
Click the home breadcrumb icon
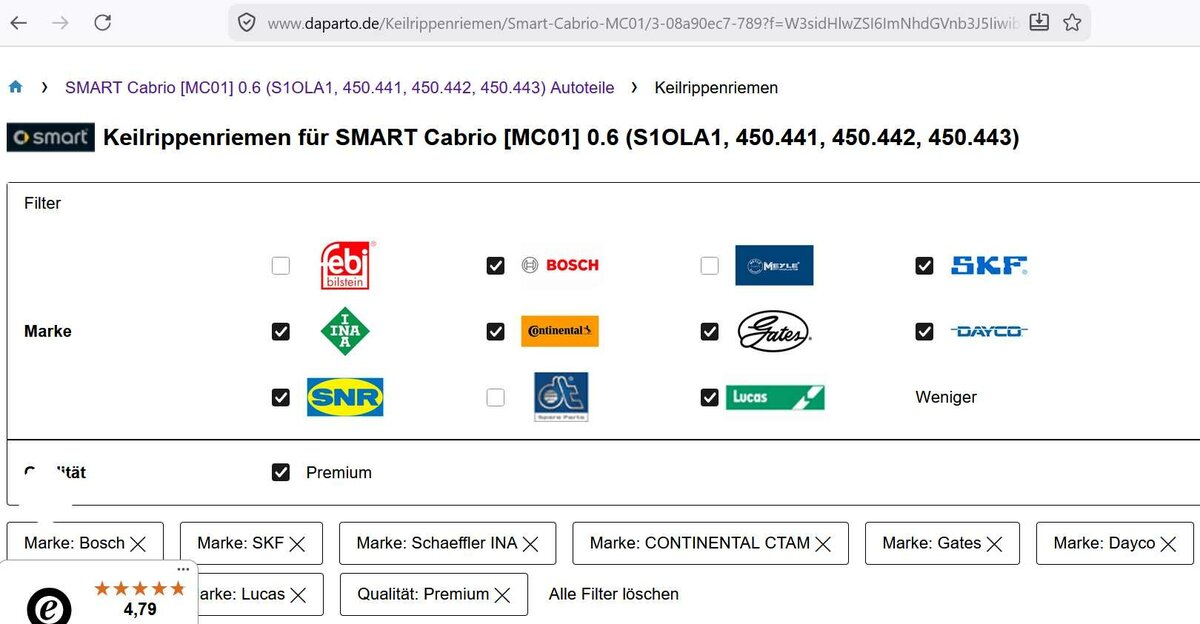coord(15,88)
